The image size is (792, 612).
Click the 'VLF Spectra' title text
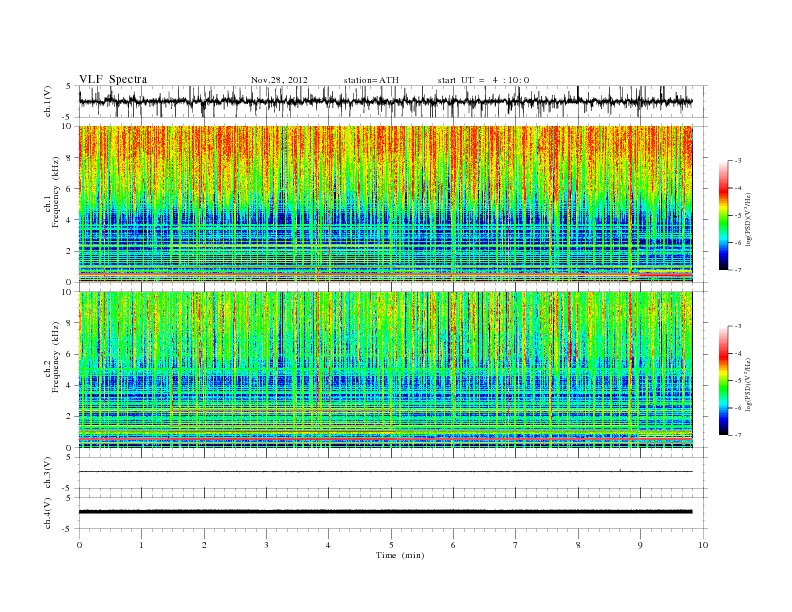[113, 79]
